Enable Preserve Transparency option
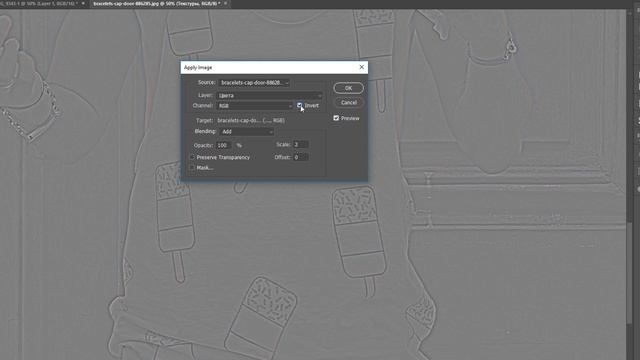The width and height of the screenshot is (640, 360). (192, 157)
